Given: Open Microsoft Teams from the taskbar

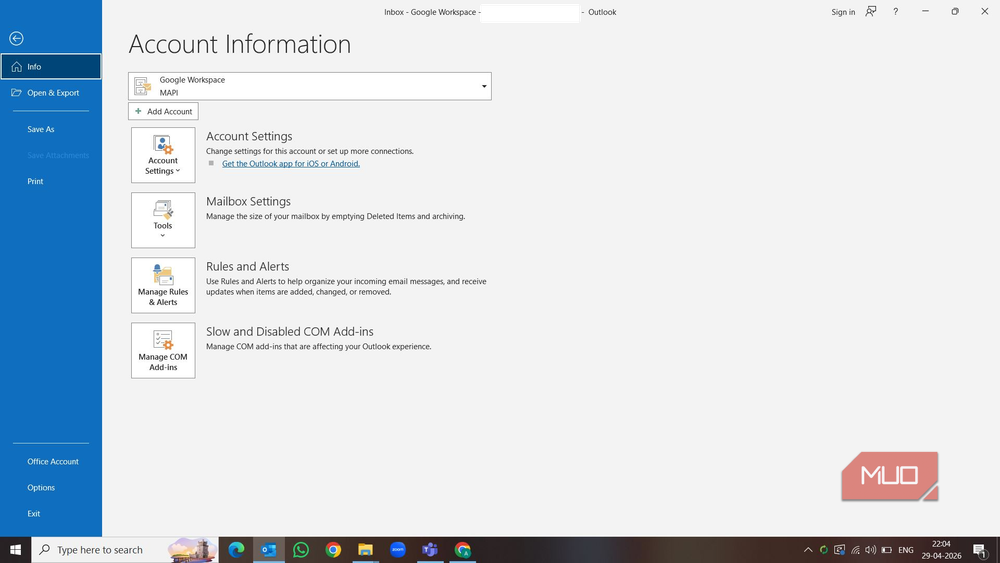Looking at the screenshot, I should coord(430,550).
